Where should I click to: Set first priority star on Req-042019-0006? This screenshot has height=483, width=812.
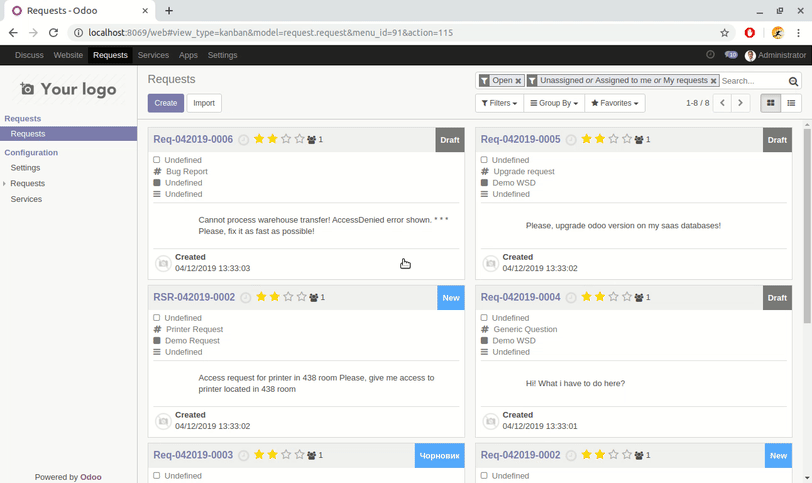click(x=259, y=139)
